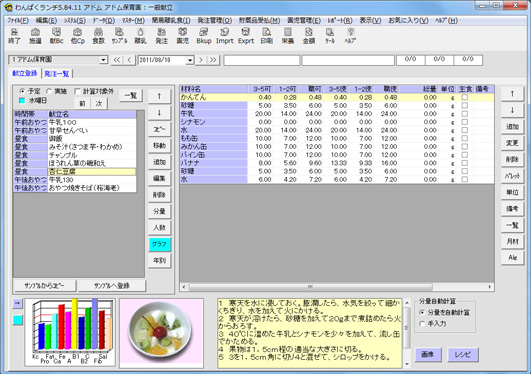This screenshot has height=374, width=531.
Task: Select the 杏仁豆腐 menu row
Action: 75,171
